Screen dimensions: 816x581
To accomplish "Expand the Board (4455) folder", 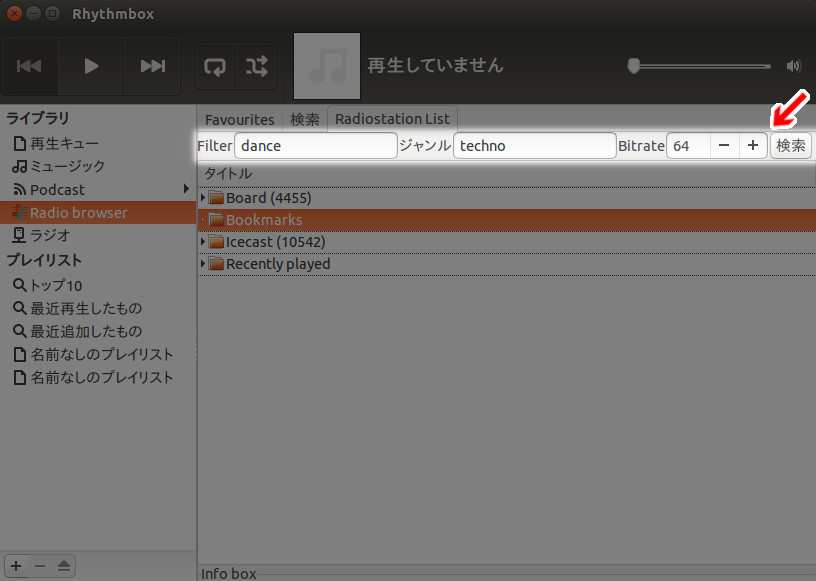I will tap(204, 197).
